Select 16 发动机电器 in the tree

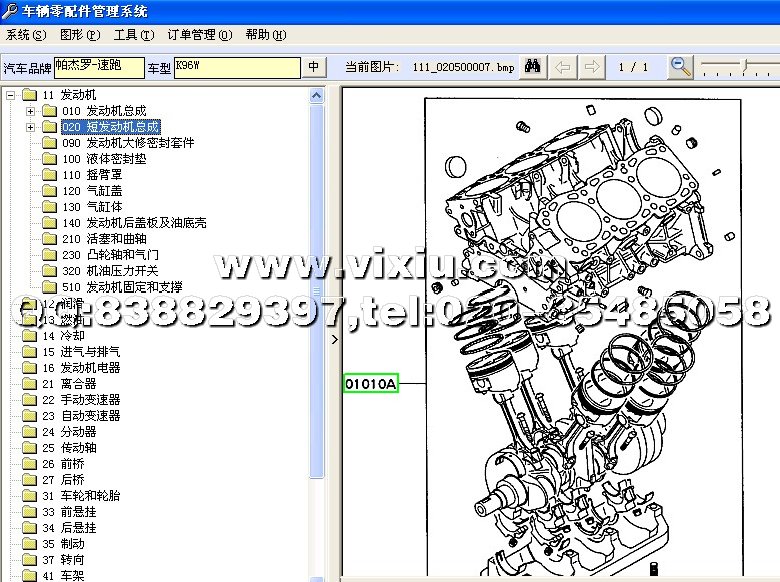[x=90, y=367]
